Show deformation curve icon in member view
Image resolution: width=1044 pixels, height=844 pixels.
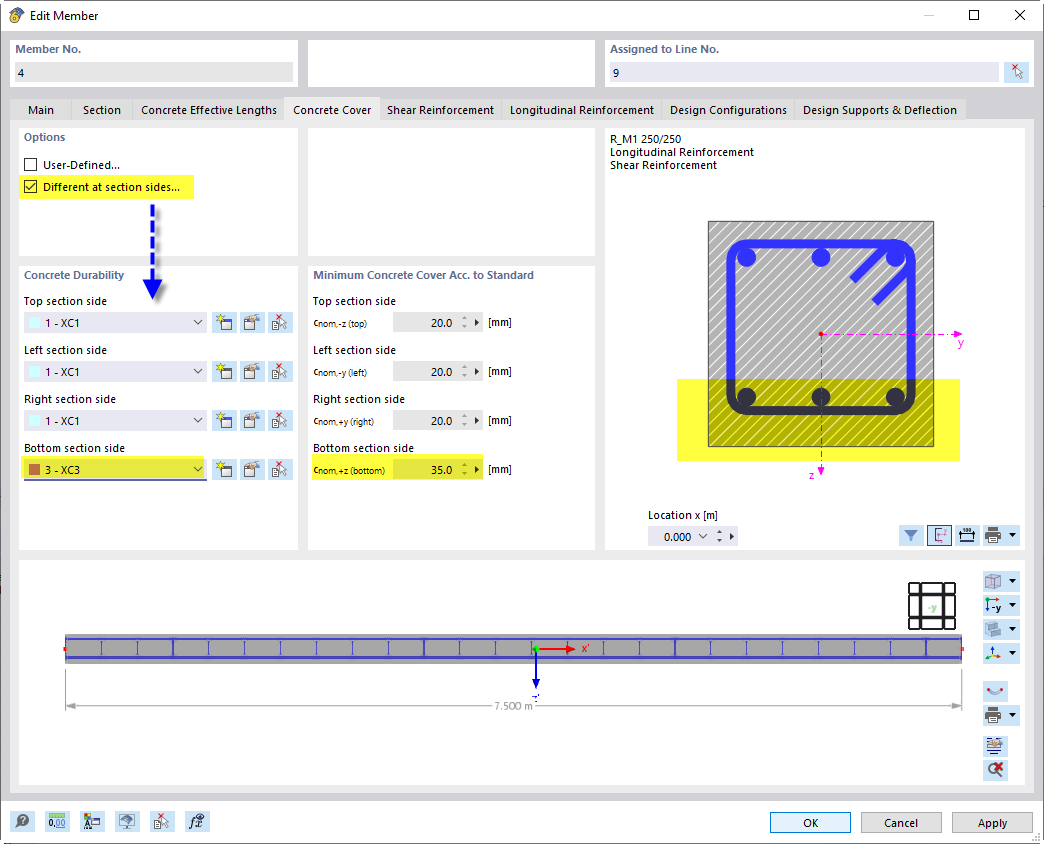coord(995,691)
